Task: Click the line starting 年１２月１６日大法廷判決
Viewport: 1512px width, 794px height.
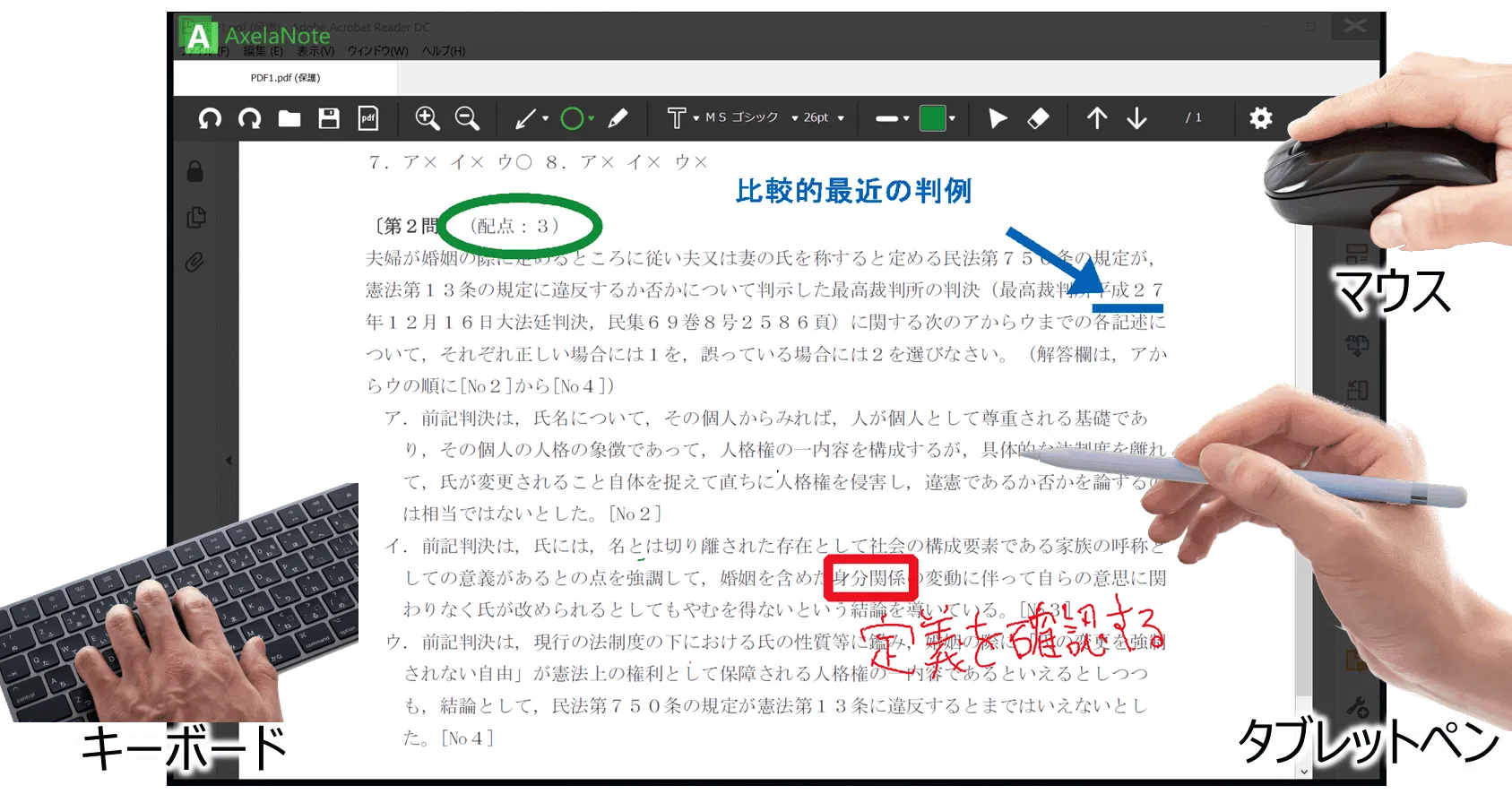Action: [766, 322]
